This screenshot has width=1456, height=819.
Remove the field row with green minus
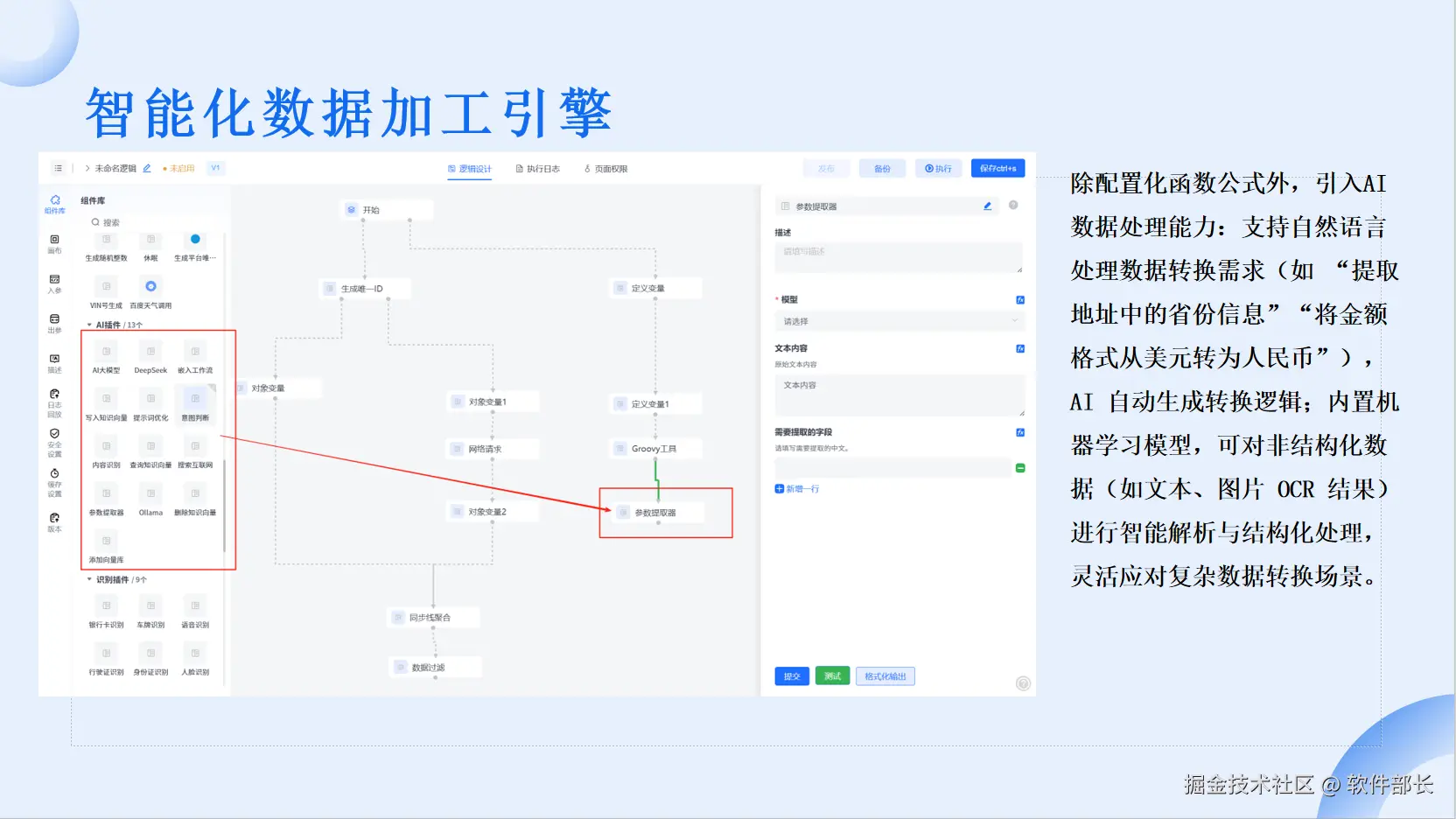1020,468
